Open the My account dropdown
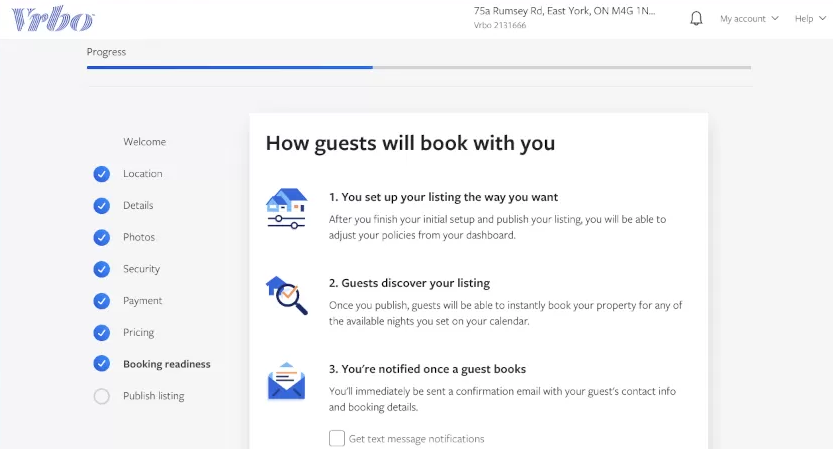The height and width of the screenshot is (449, 833). (x=749, y=19)
